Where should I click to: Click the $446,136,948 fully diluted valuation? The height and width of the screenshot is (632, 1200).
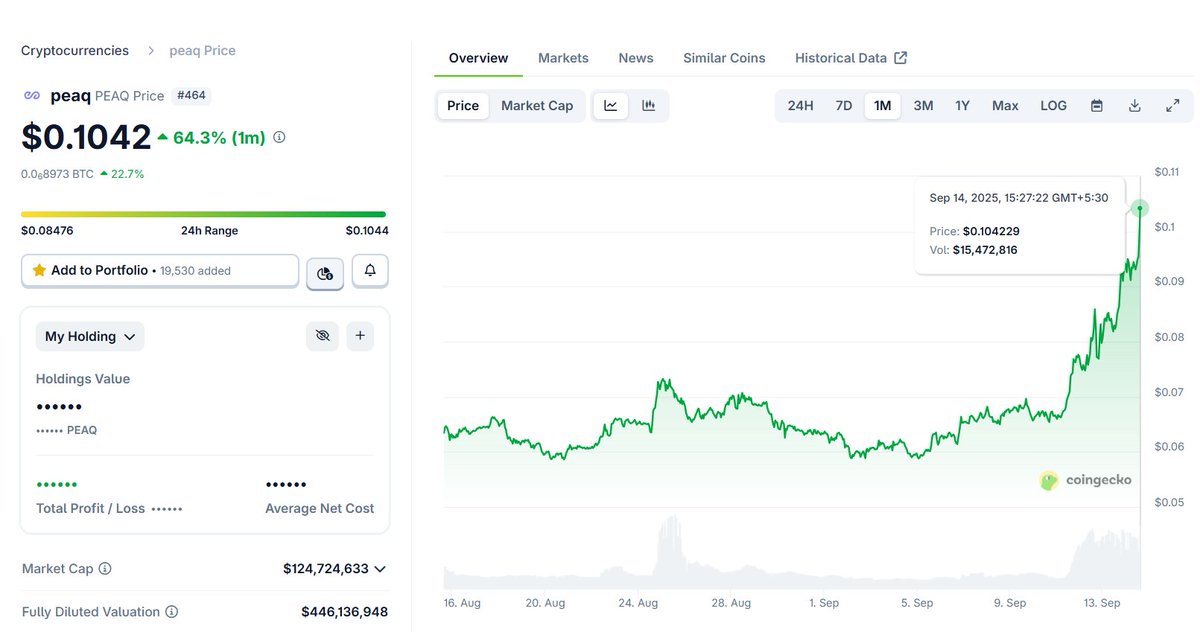coord(344,611)
